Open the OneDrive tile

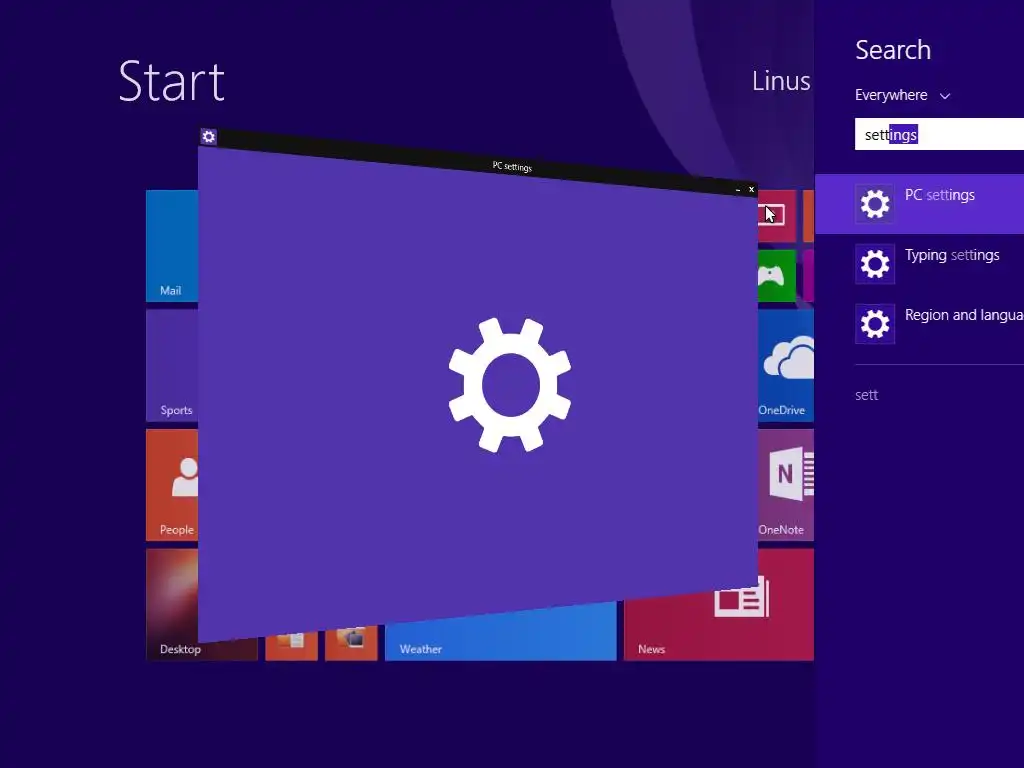coord(786,366)
